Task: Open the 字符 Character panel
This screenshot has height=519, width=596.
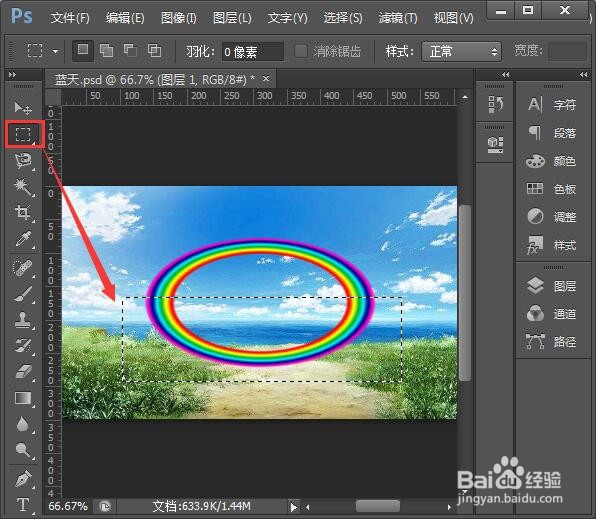Action: tap(552, 105)
